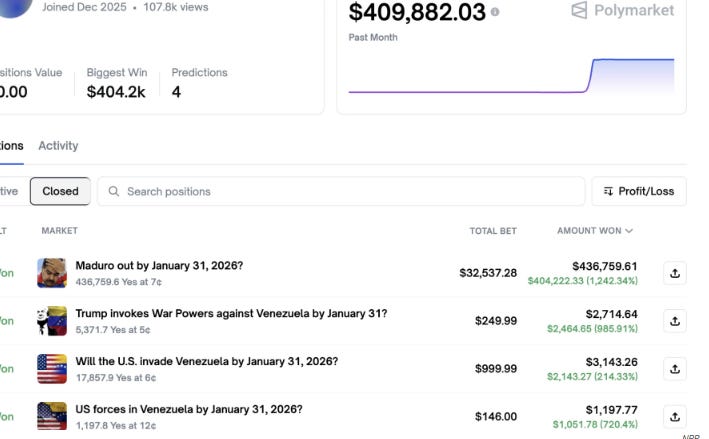Screen dimensions: 709x439
Task: Click the 17,857.9 Yes at 6¢ detail
Action: (116, 378)
